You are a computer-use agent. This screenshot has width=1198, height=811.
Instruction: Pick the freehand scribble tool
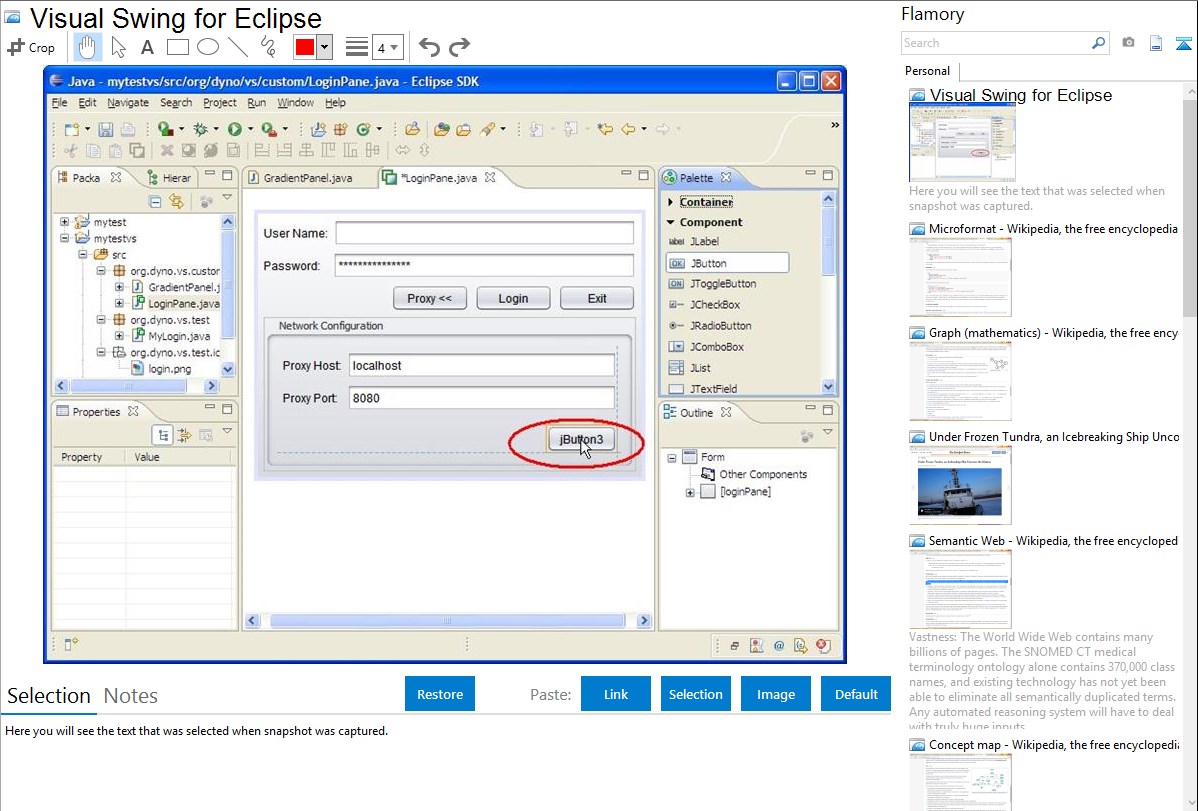point(268,47)
